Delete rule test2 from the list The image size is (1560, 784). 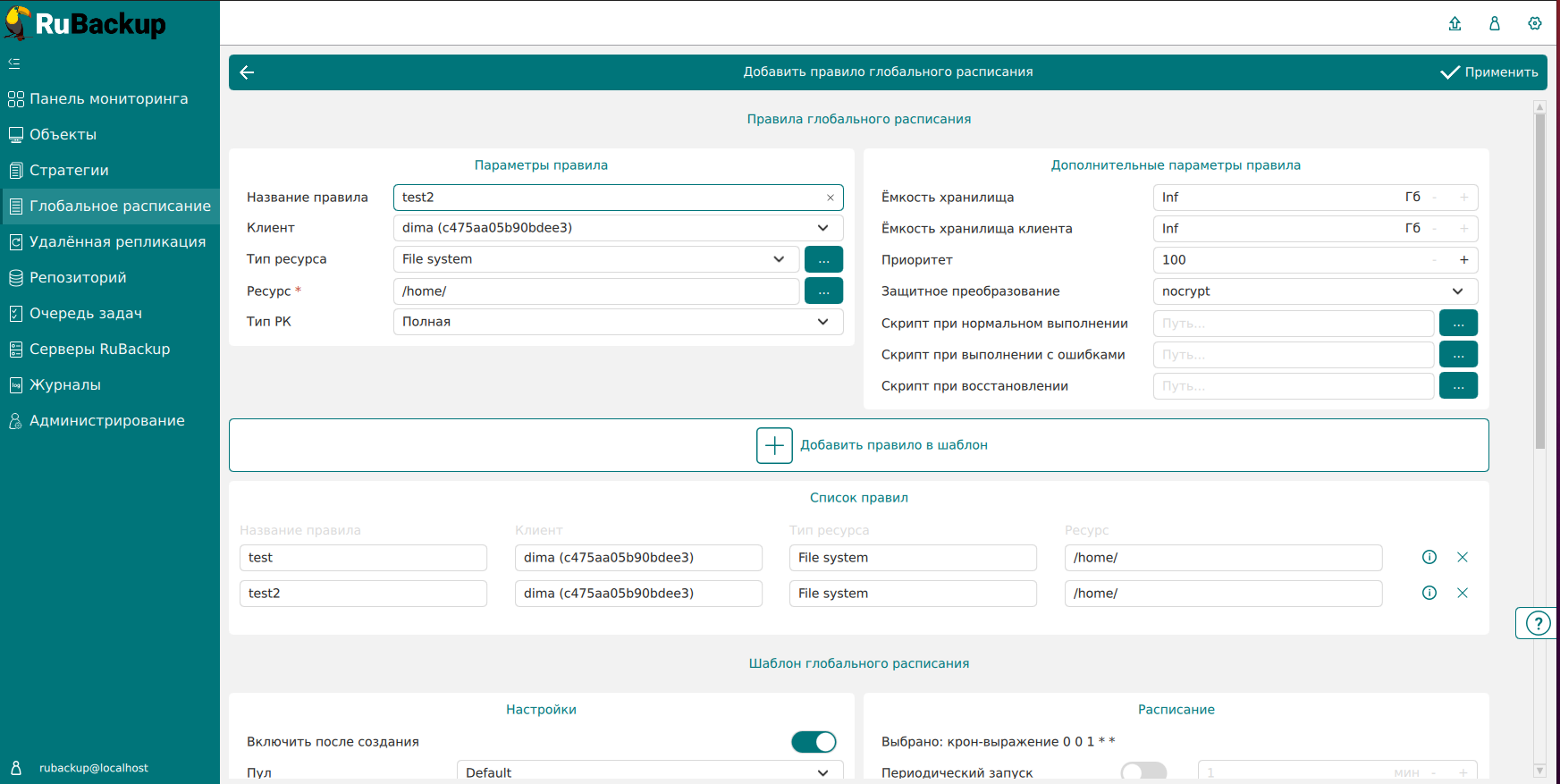pyautogui.click(x=1463, y=593)
